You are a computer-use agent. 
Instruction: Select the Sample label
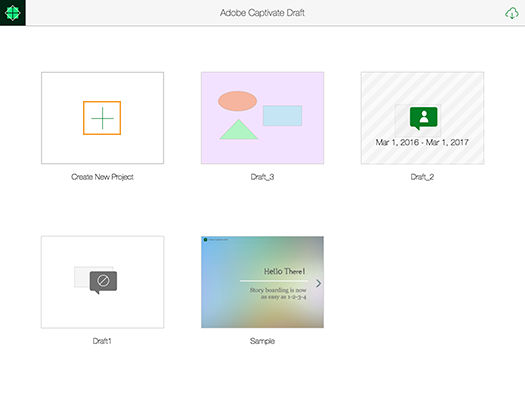click(x=262, y=341)
